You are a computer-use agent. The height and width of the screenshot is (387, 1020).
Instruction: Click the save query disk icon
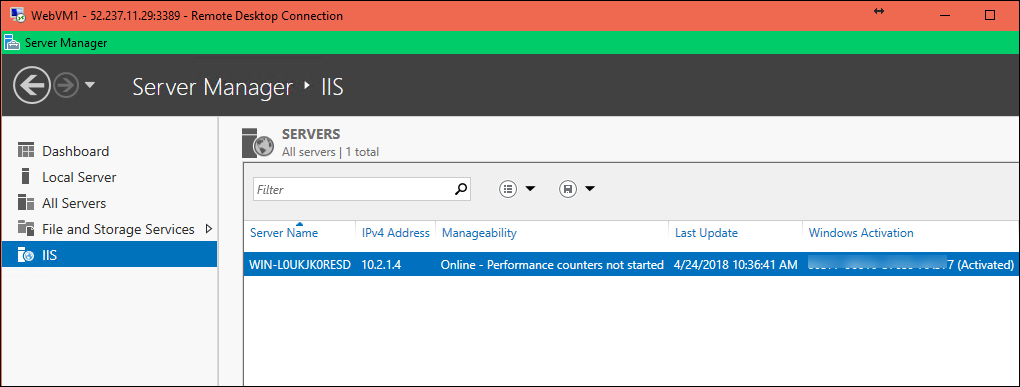[x=568, y=189]
